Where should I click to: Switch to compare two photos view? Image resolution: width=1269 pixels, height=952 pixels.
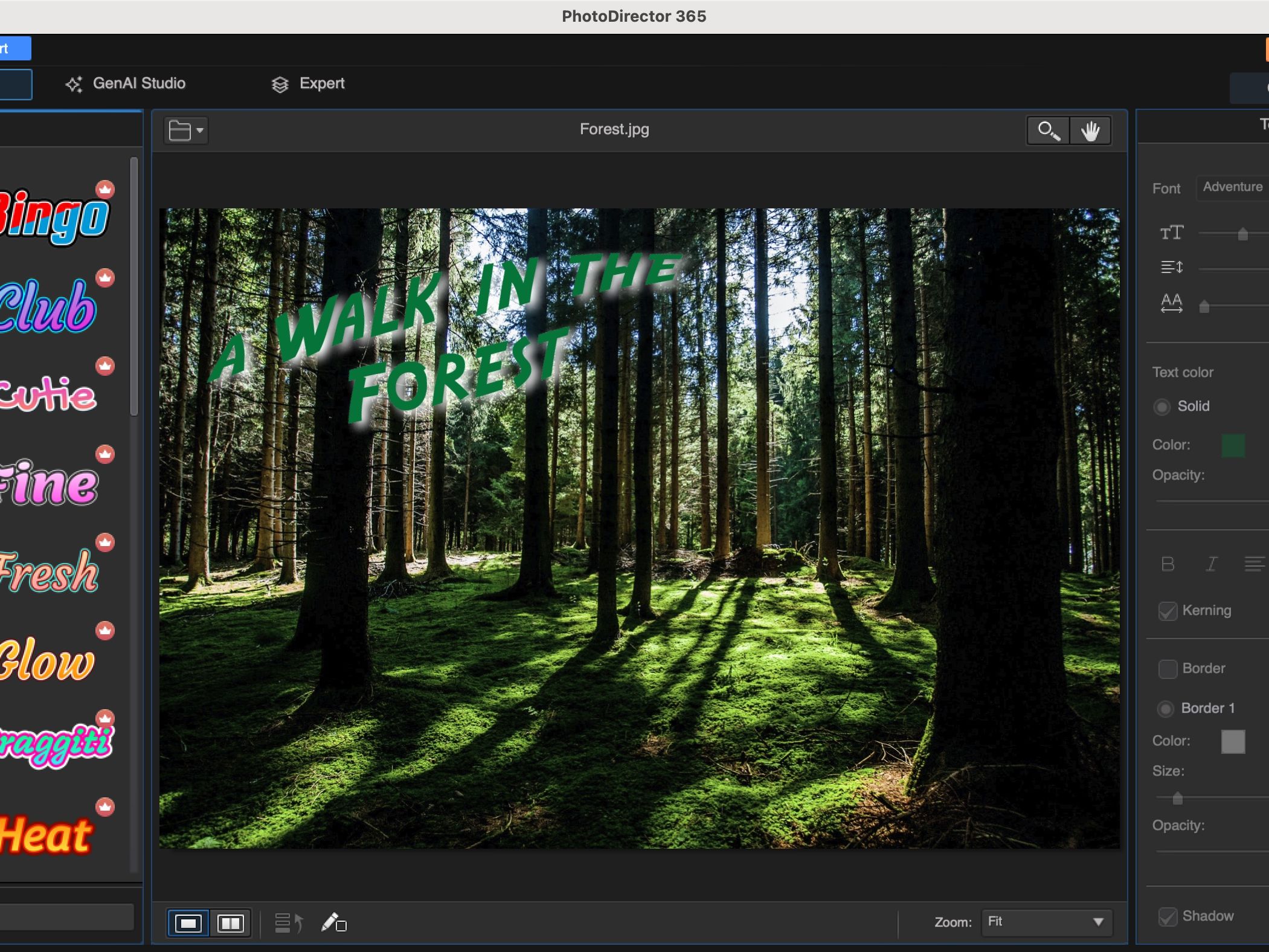(x=230, y=923)
